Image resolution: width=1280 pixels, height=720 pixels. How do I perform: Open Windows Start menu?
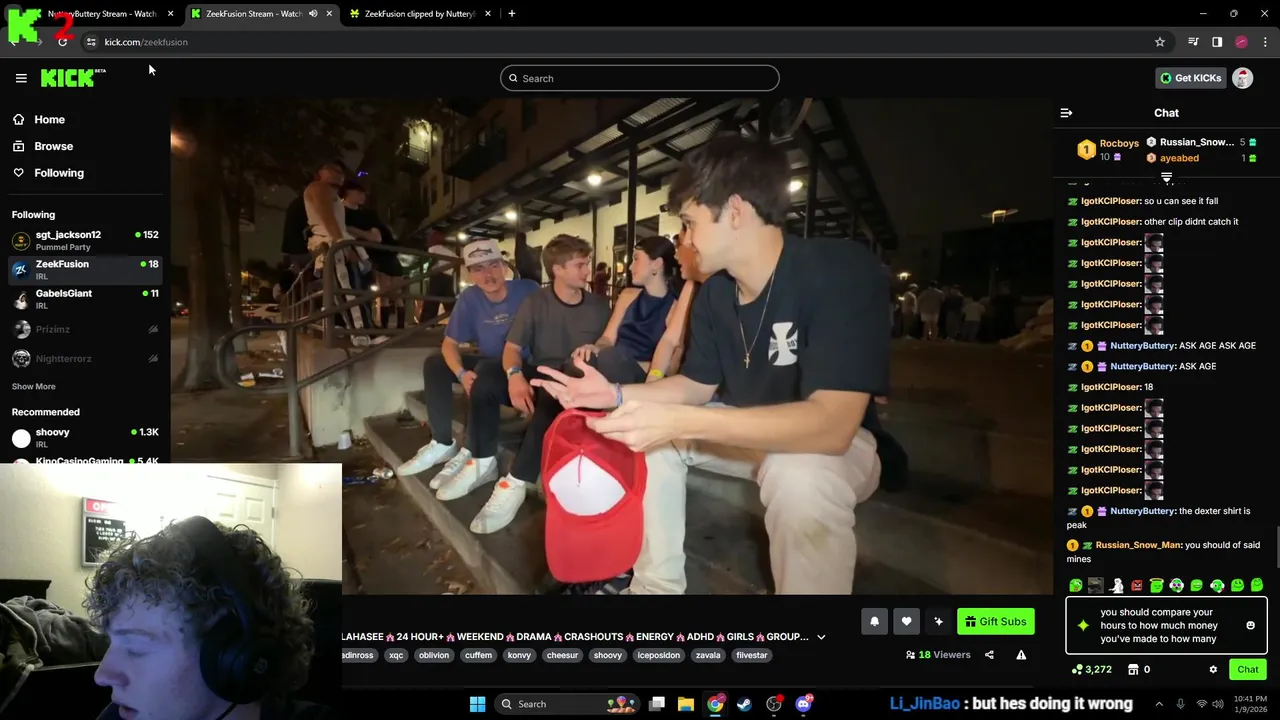(x=477, y=704)
